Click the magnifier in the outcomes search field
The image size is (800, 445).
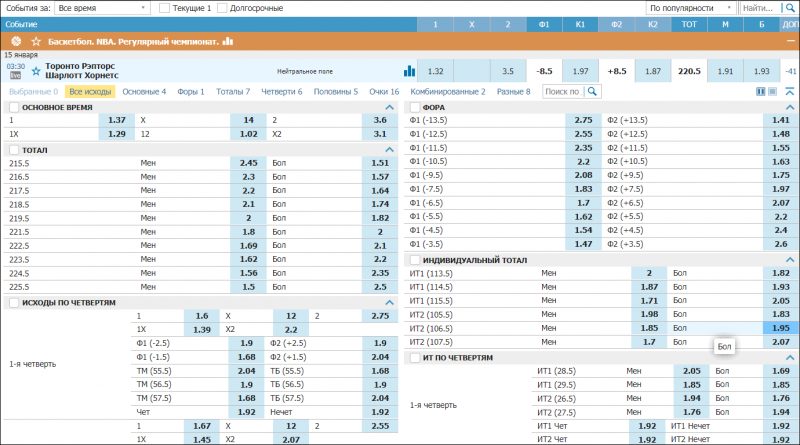click(x=592, y=91)
